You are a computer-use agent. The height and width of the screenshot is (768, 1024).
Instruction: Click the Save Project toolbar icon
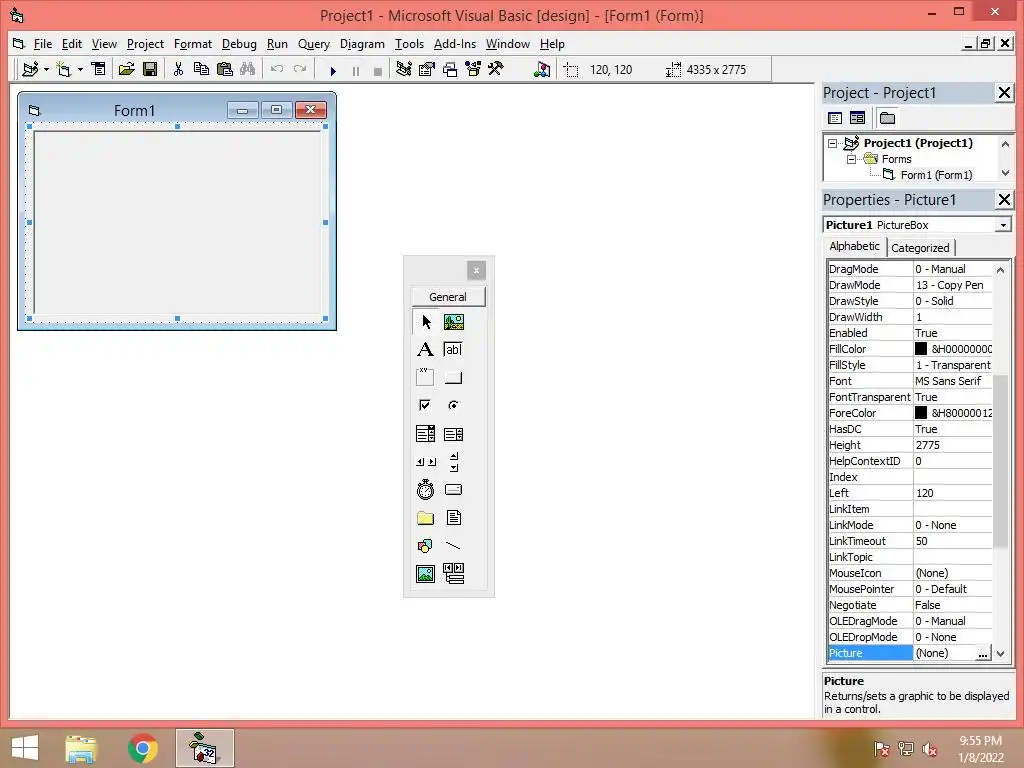[x=150, y=69]
